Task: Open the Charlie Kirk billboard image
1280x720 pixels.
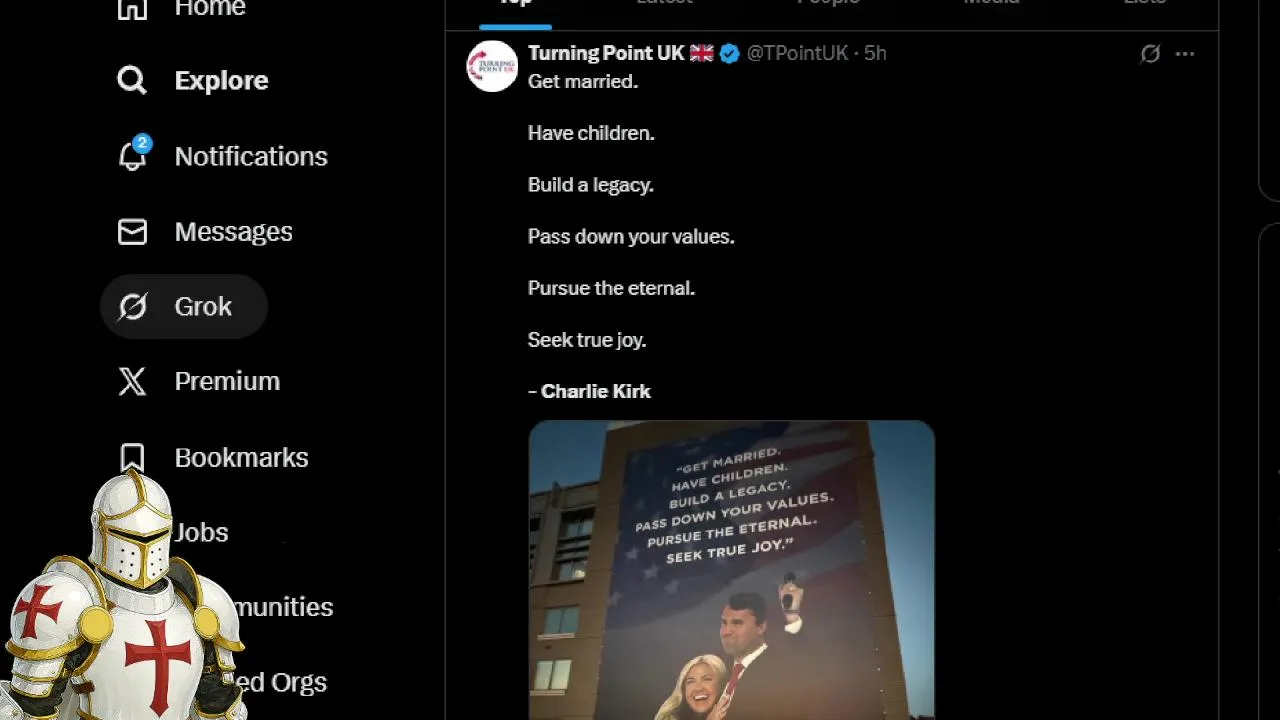Action: coord(731,570)
